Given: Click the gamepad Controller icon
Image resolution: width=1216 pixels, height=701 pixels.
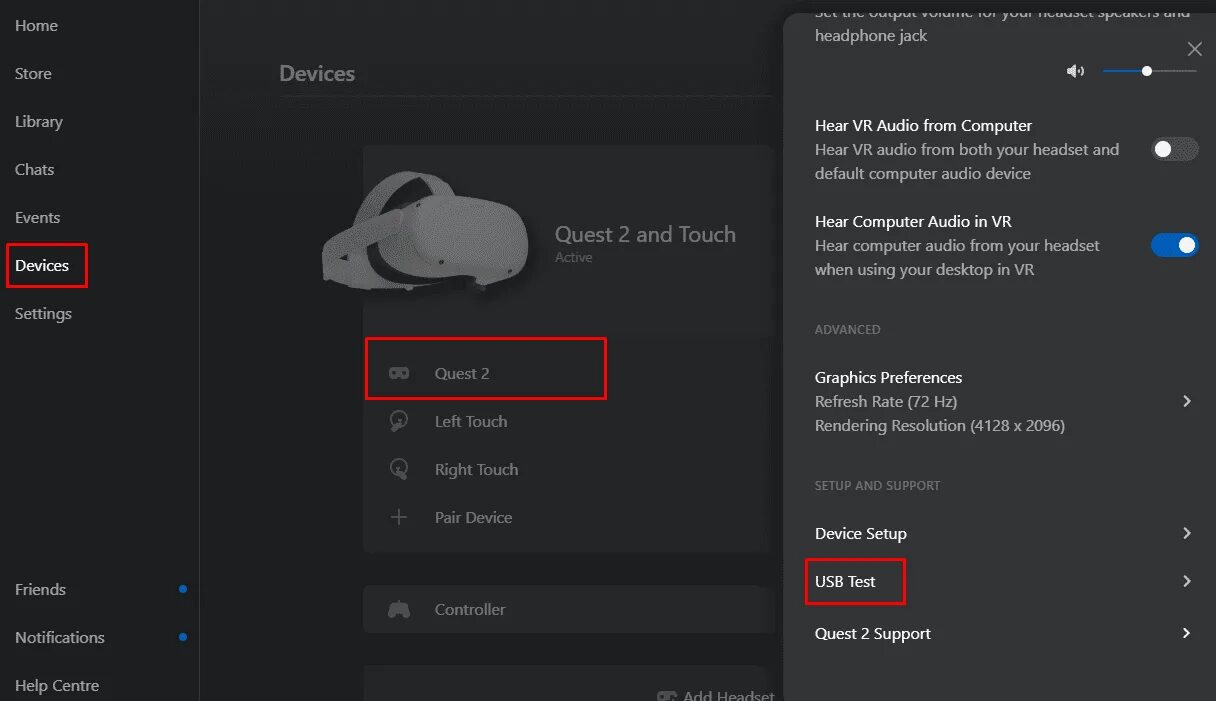Looking at the screenshot, I should coord(398,609).
